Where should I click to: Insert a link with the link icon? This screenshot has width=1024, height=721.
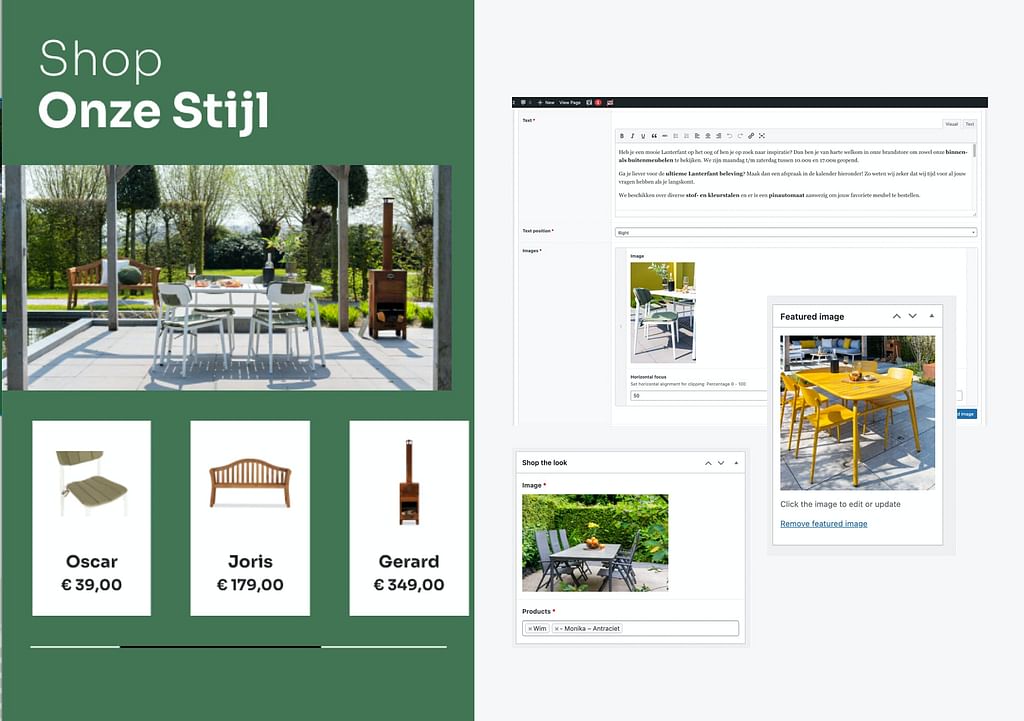(751, 136)
